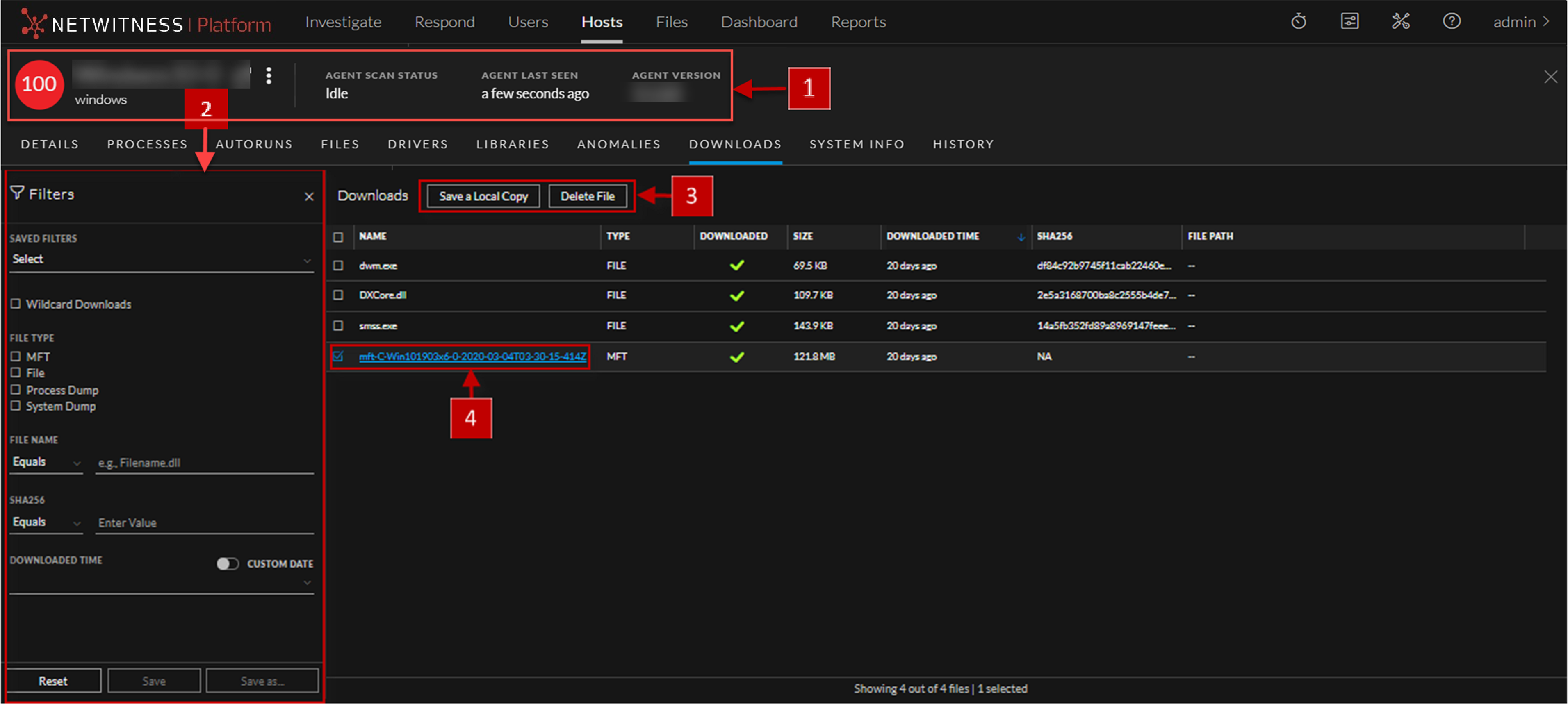Viewport: 1568px width, 704px height.
Task: Enable the MFT file type checkbox
Action: pos(16,357)
